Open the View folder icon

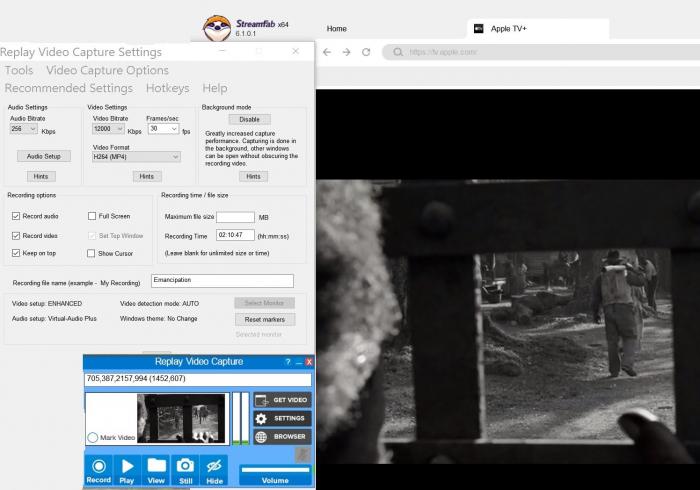click(x=156, y=470)
